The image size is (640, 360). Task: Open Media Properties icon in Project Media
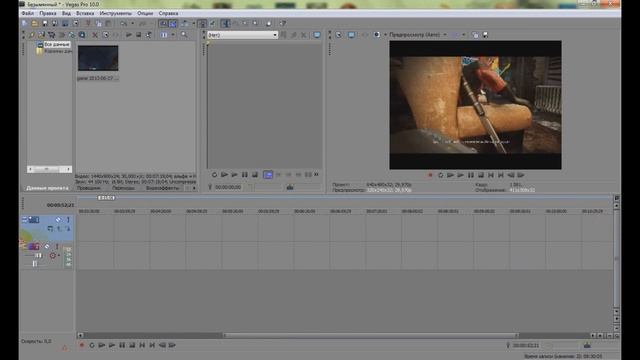[x=106, y=35]
